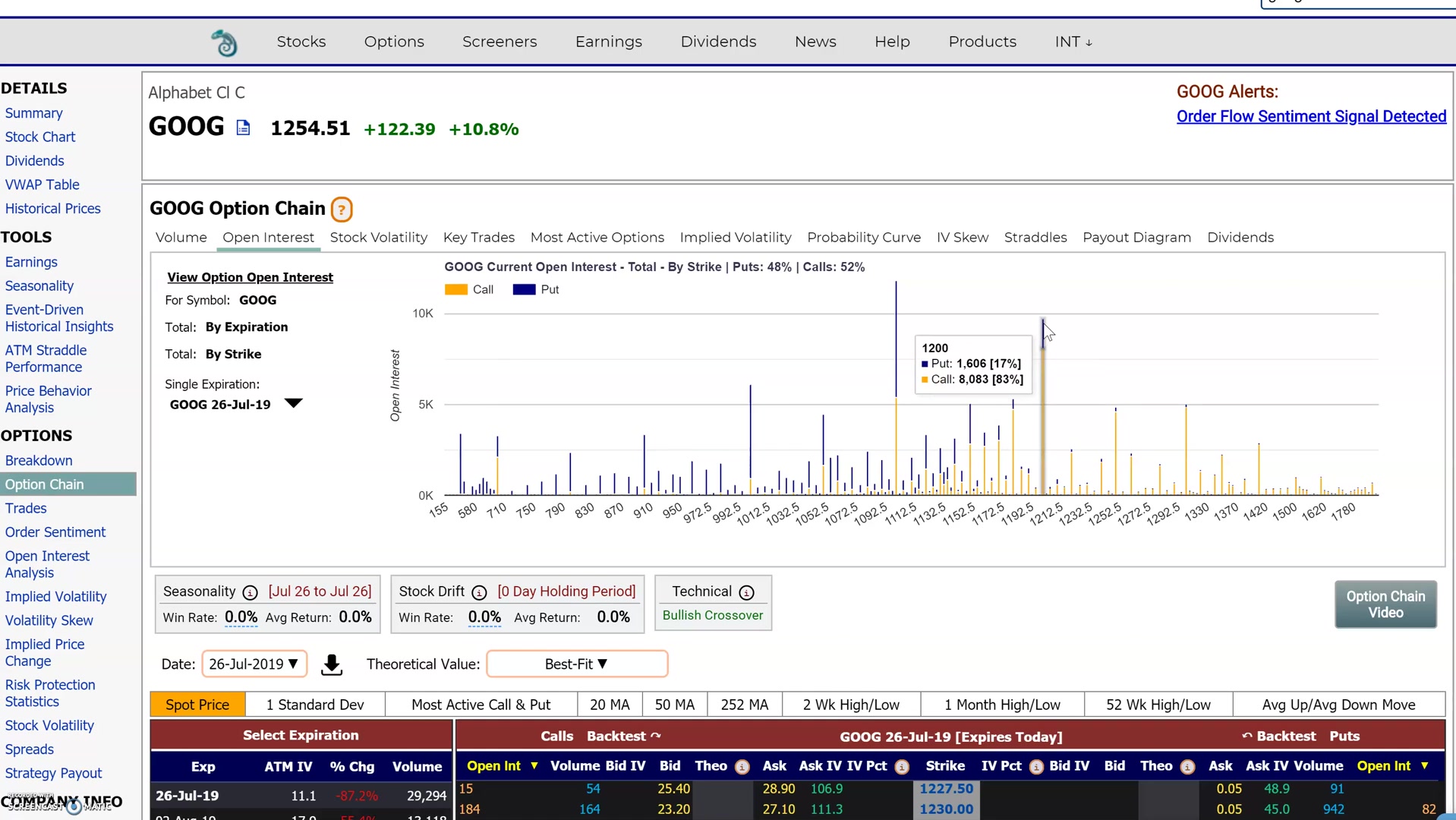This screenshot has height=820, width=1456.
Task: Click the Stock Drift info icon
Action: tap(479, 592)
